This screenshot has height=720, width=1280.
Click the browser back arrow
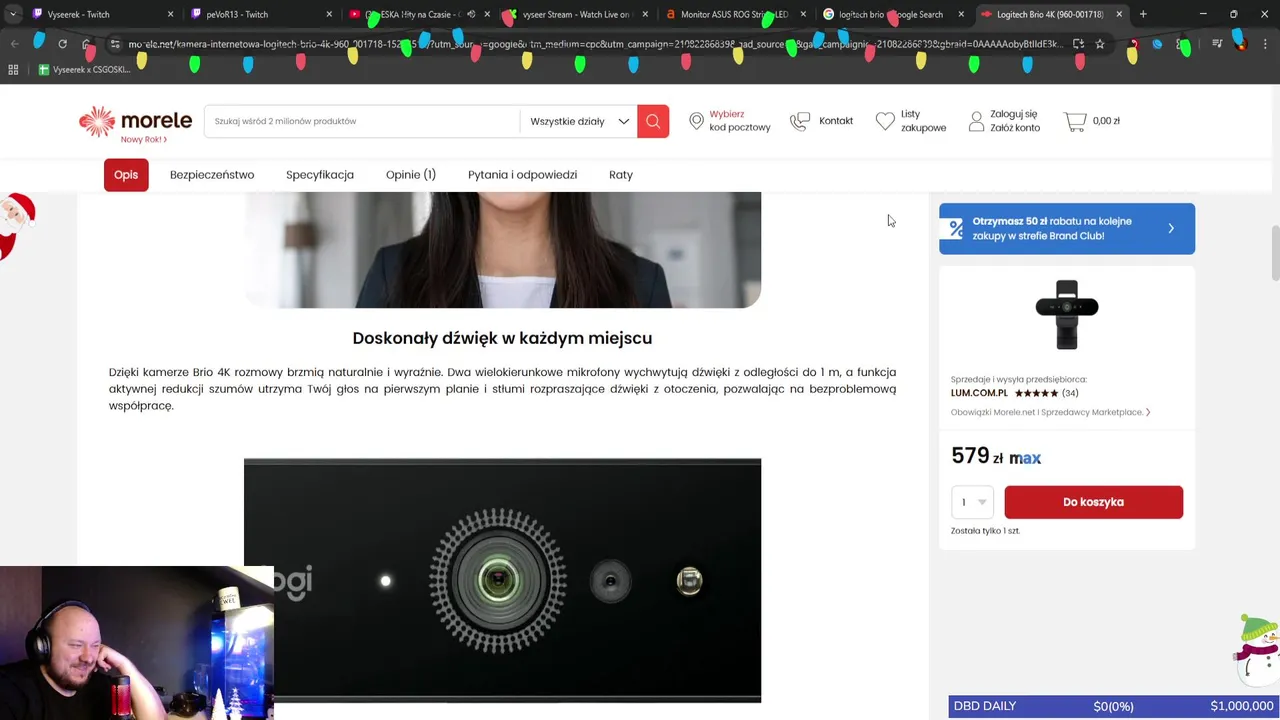pos(15,44)
